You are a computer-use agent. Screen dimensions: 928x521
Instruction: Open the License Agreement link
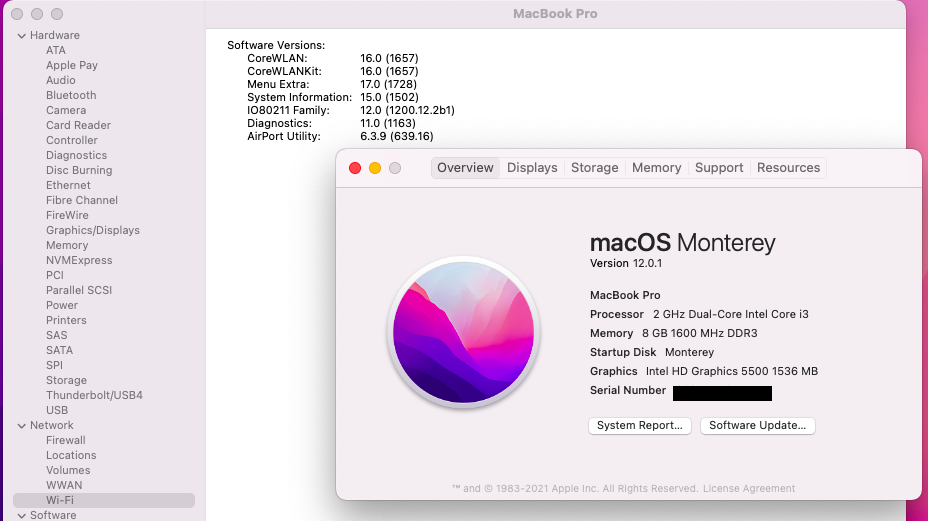(749, 488)
